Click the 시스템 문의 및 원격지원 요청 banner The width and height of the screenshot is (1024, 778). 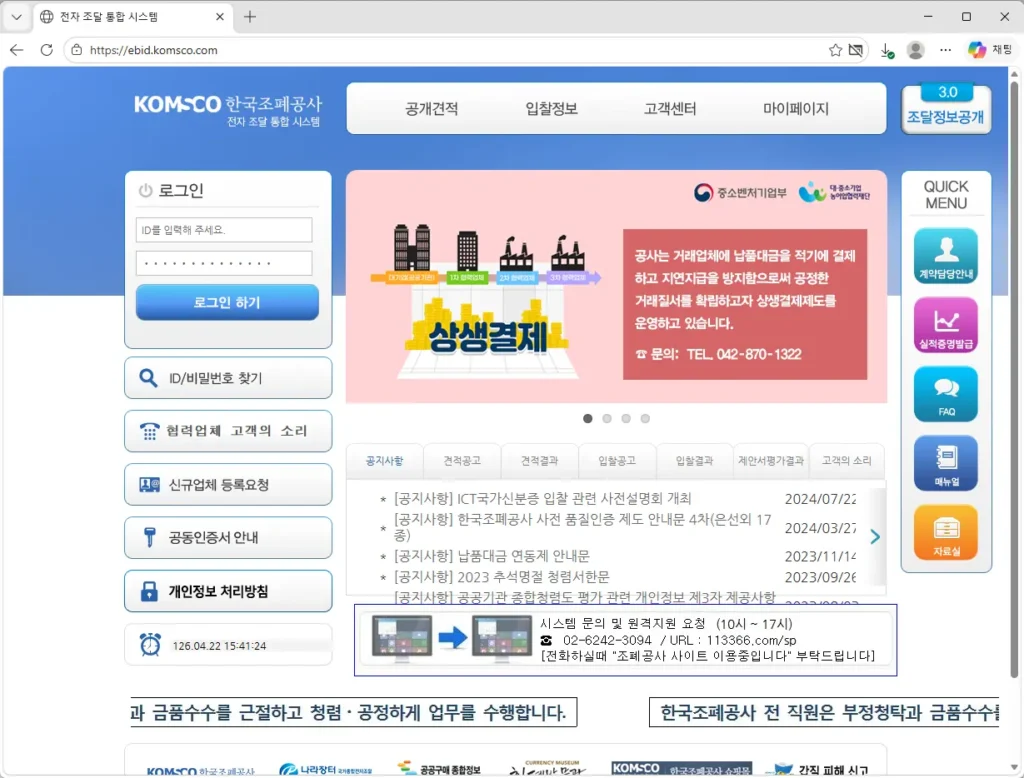pos(625,640)
